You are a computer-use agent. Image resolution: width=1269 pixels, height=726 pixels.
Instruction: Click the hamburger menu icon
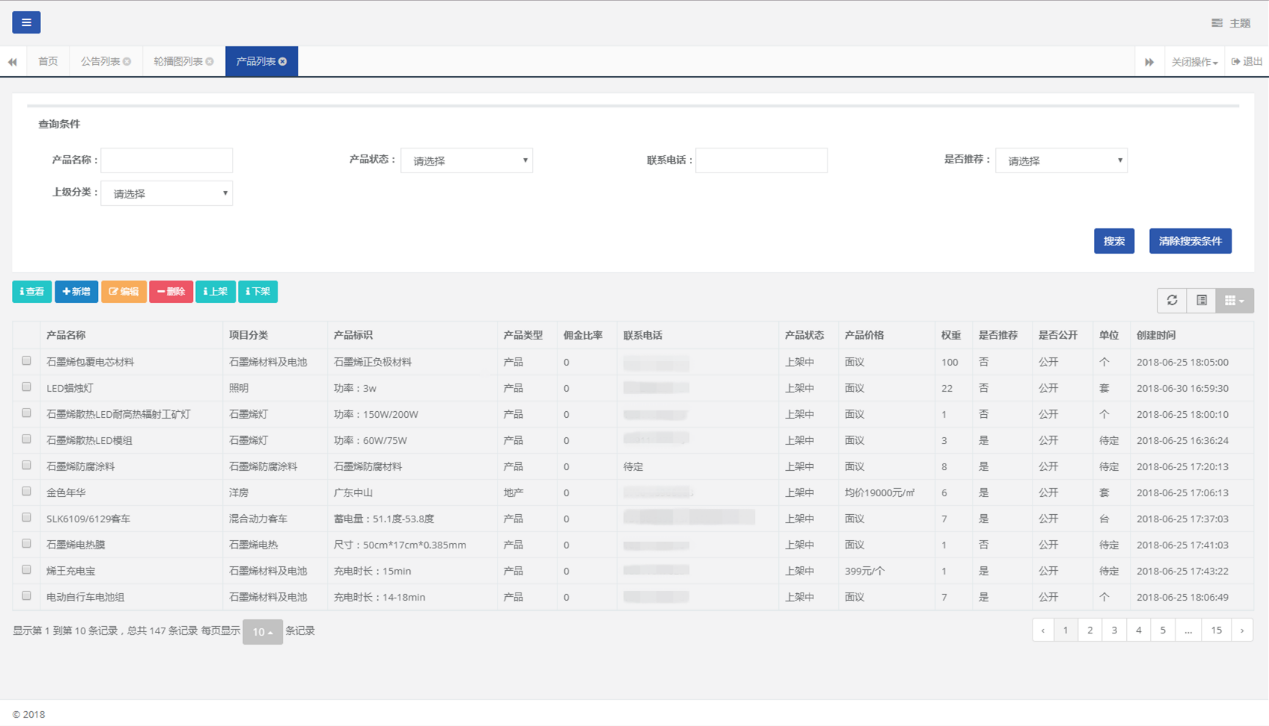[26, 22]
